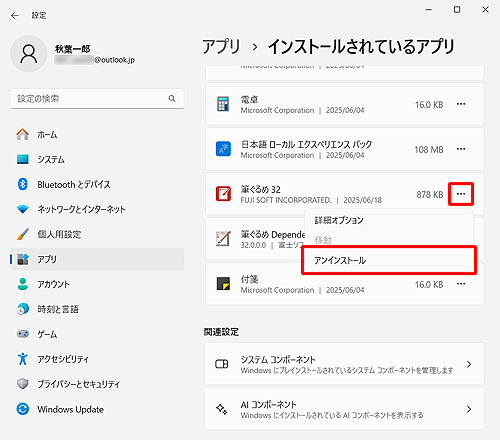Image resolution: width=500 pixels, height=440 pixels.
Task: Open システム settings
Action: point(97,159)
